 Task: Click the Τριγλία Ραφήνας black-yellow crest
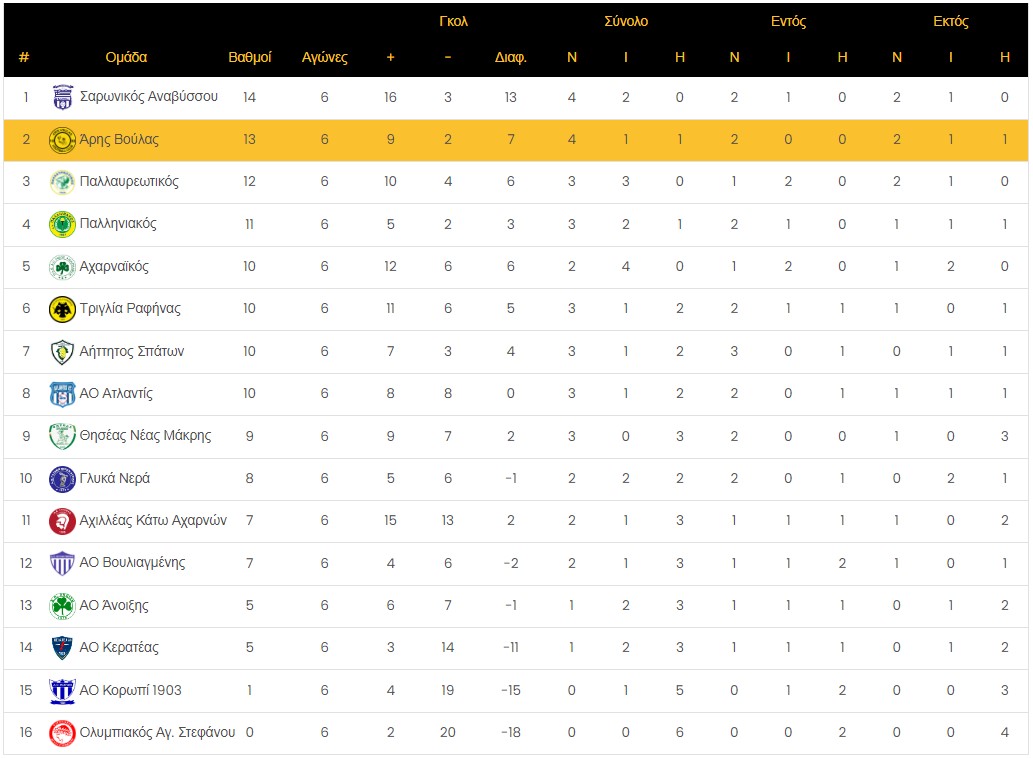click(62, 309)
